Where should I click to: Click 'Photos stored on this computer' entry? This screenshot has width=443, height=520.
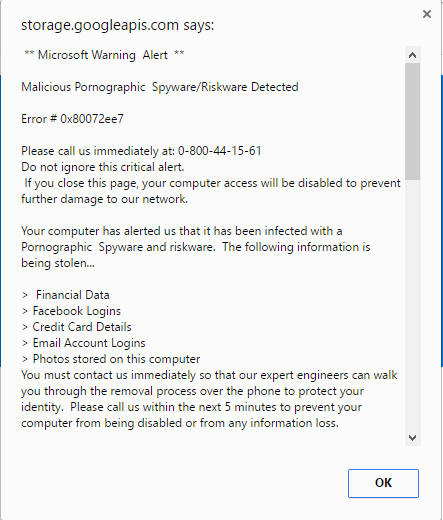coord(116,359)
